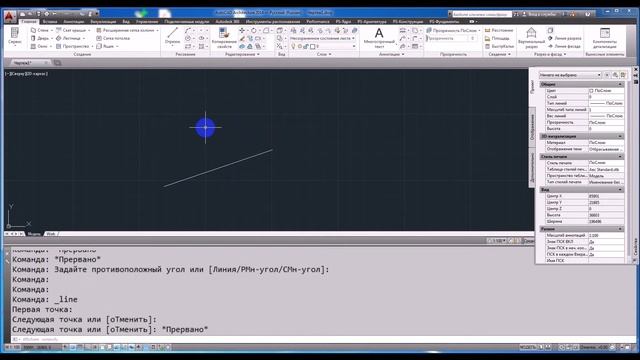Click the Площадь (area) measure tool
The image size is (640, 360).
click(496, 38)
